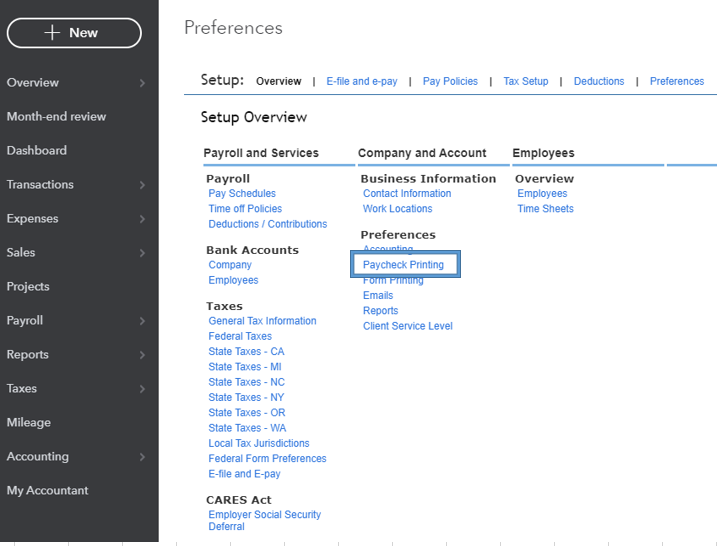Open the Time Sheets link

click(x=545, y=209)
